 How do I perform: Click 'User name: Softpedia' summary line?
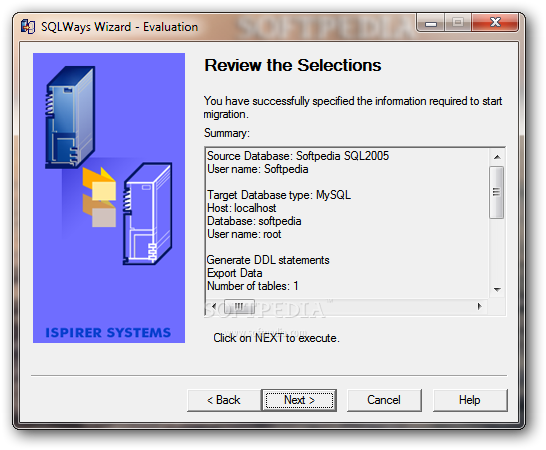(x=257, y=169)
